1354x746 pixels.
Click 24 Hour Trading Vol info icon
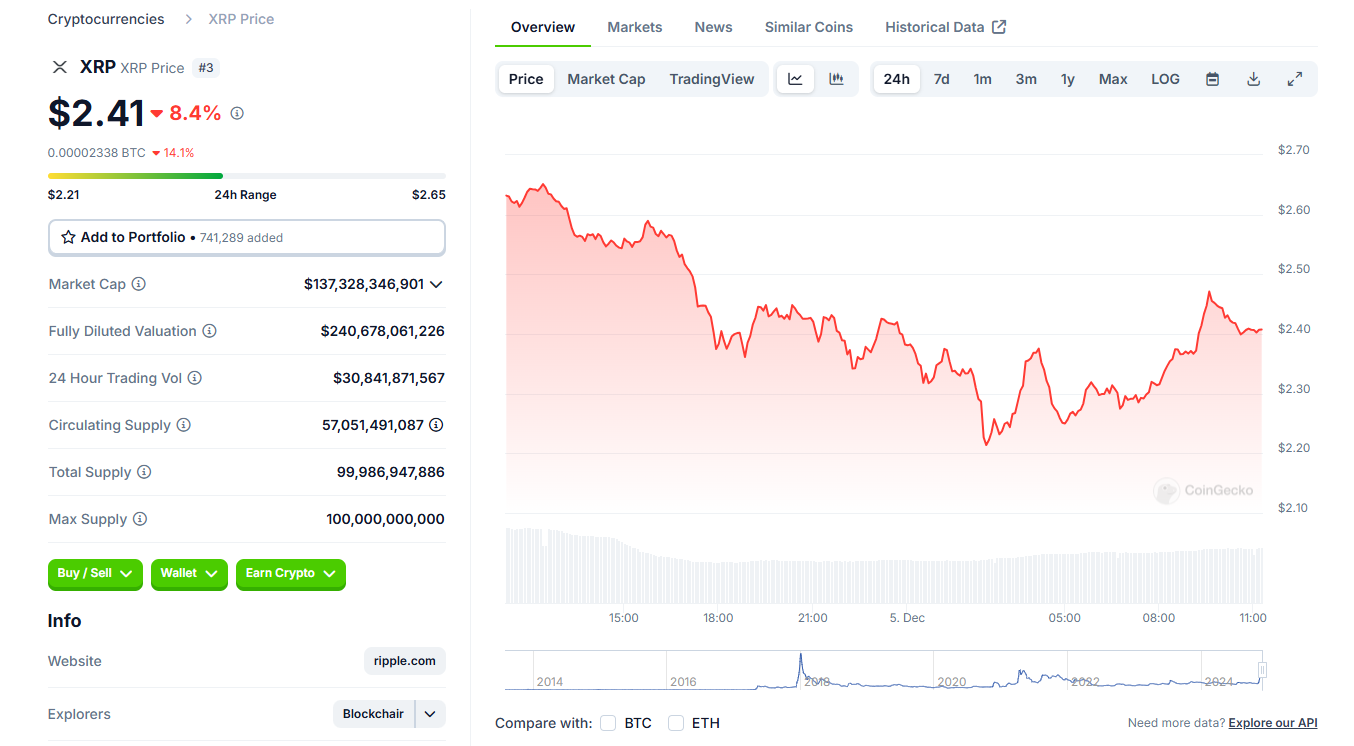(194, 378)
